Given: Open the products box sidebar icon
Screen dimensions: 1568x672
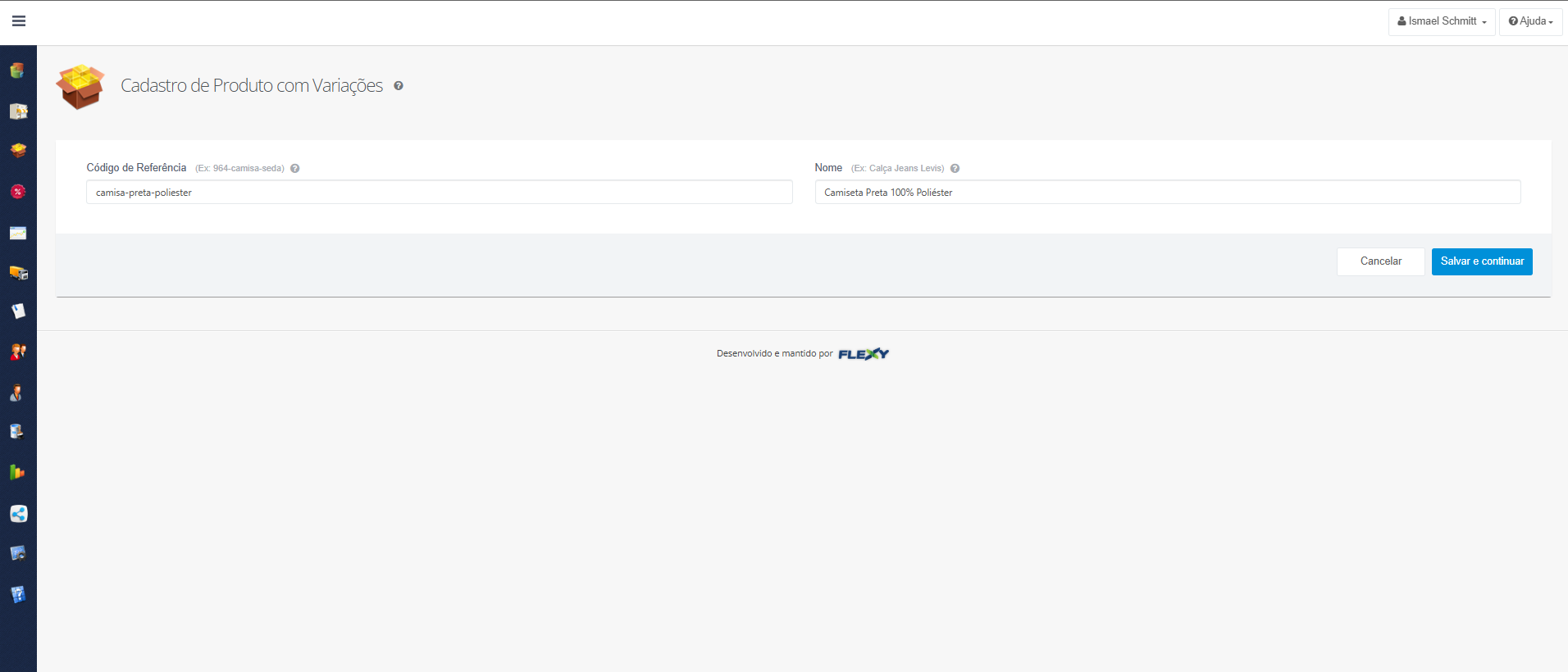Looking at the screenshot, I should [x=18, y=151].
